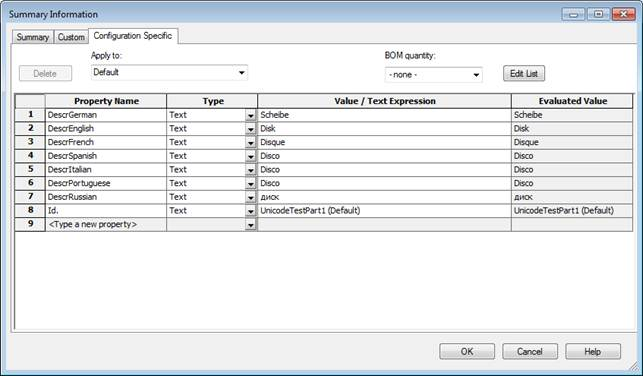Viewport: 643px width, 376px height.
Task: Click the evaluated value Scheibe cell
Action: [572, 115]
